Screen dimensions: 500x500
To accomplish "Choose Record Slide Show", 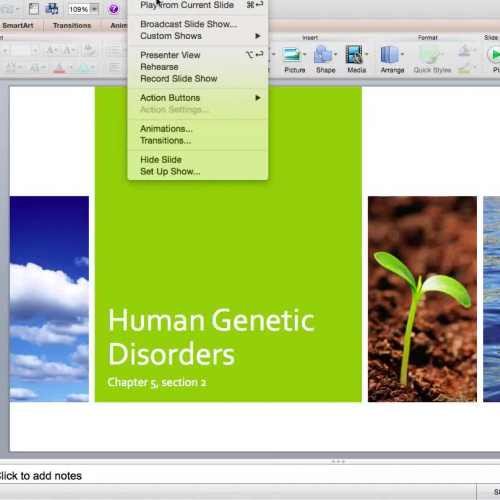I will 198,79.
